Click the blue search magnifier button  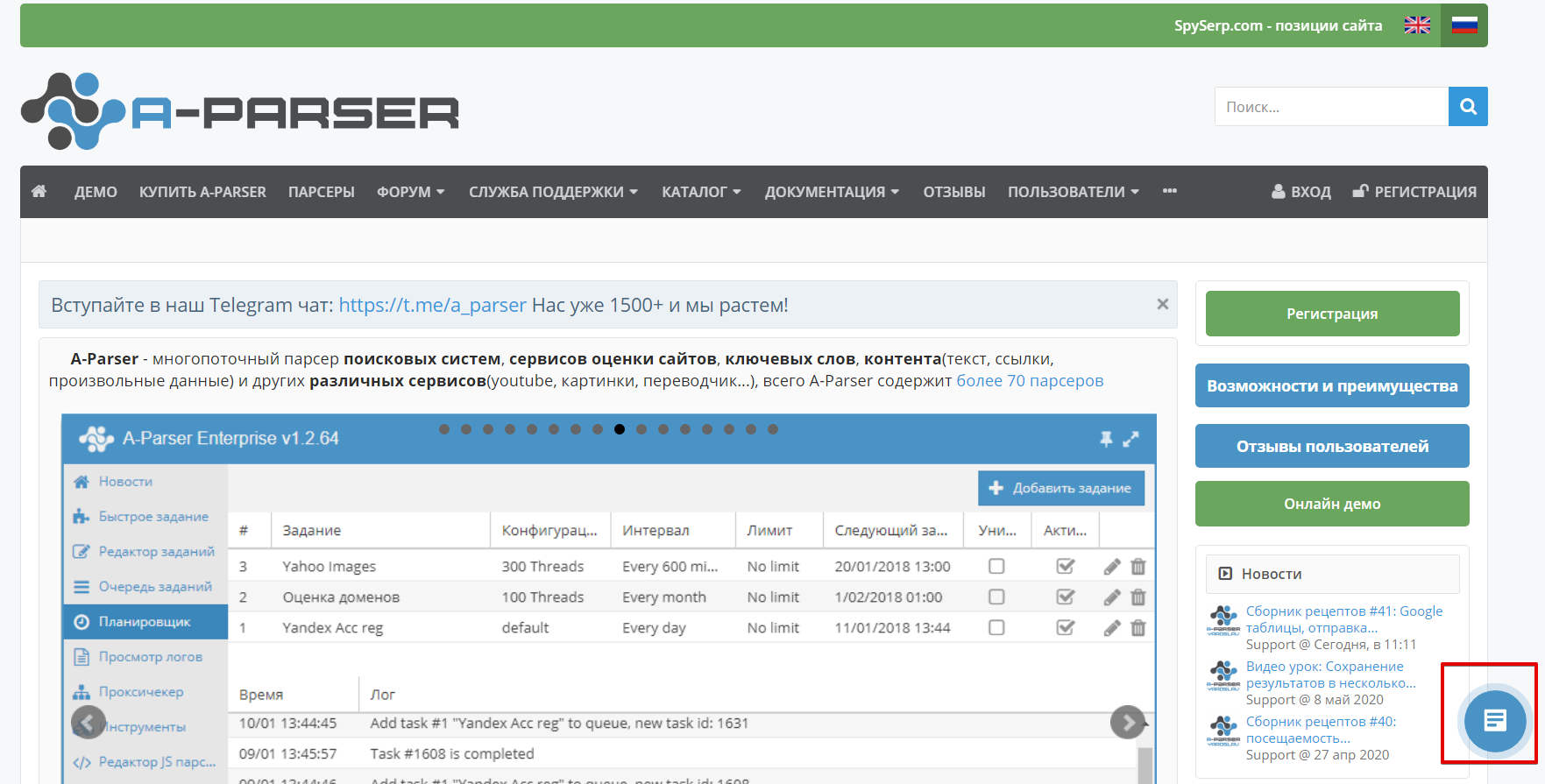[x=1468, y=107]
